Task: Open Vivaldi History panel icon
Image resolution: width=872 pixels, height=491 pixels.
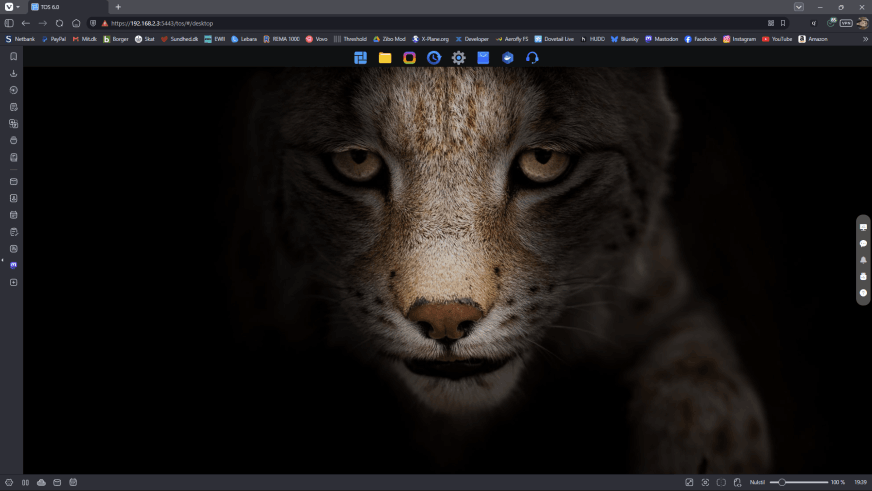Action: [x=13, y=90]
